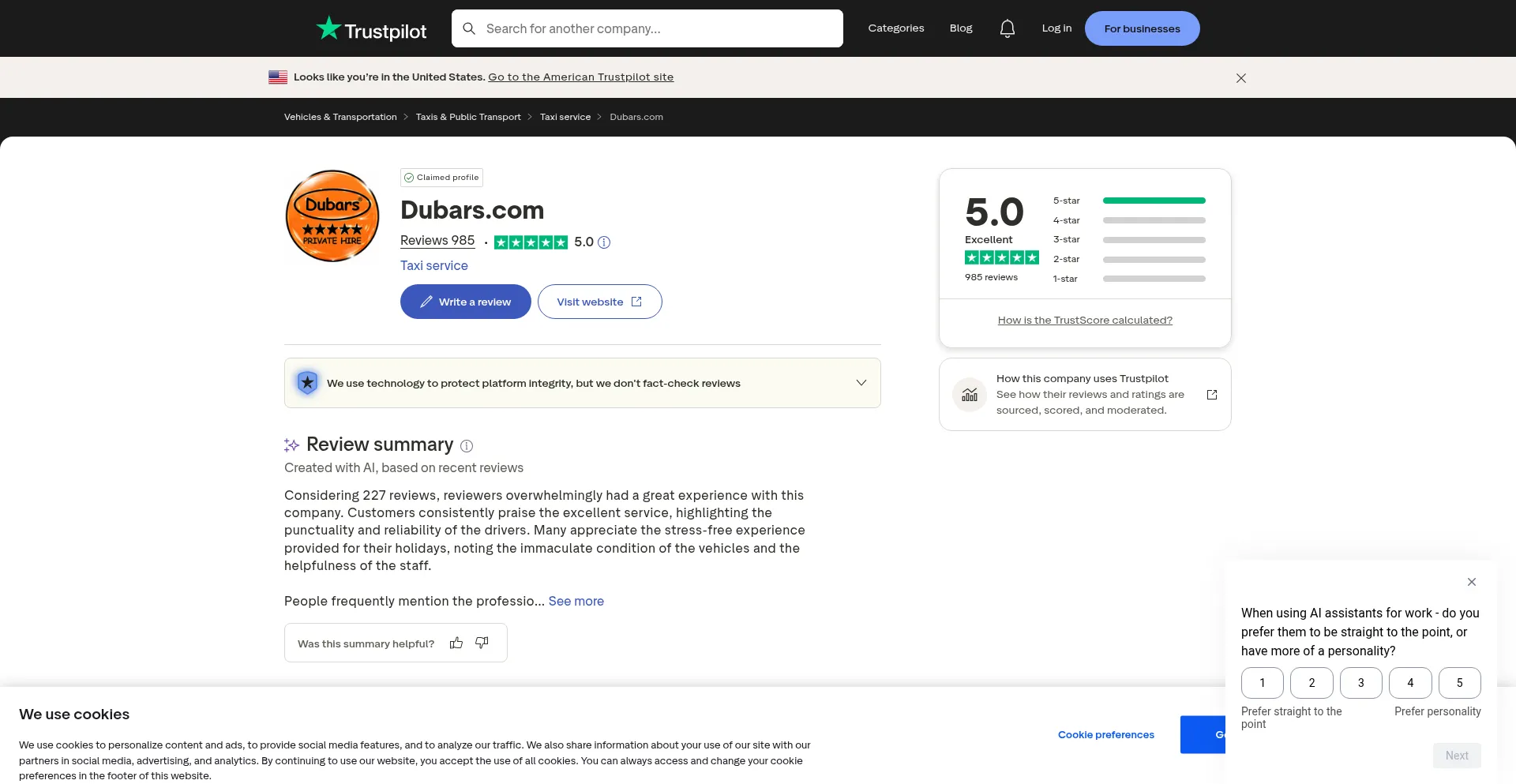The image size is (1516, 784).
Task: Click the Dubars Private Hire logo
Action: tap(332, 216)
